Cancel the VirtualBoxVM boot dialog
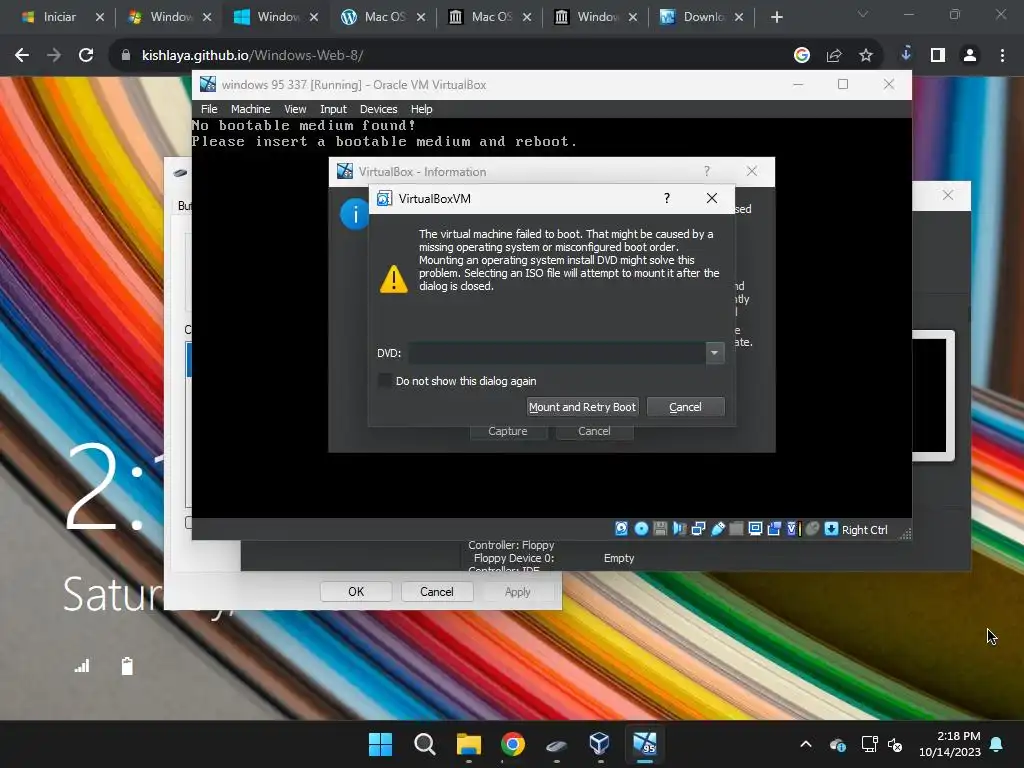This screenshot has height=768, width=1024. pos(685,407)
